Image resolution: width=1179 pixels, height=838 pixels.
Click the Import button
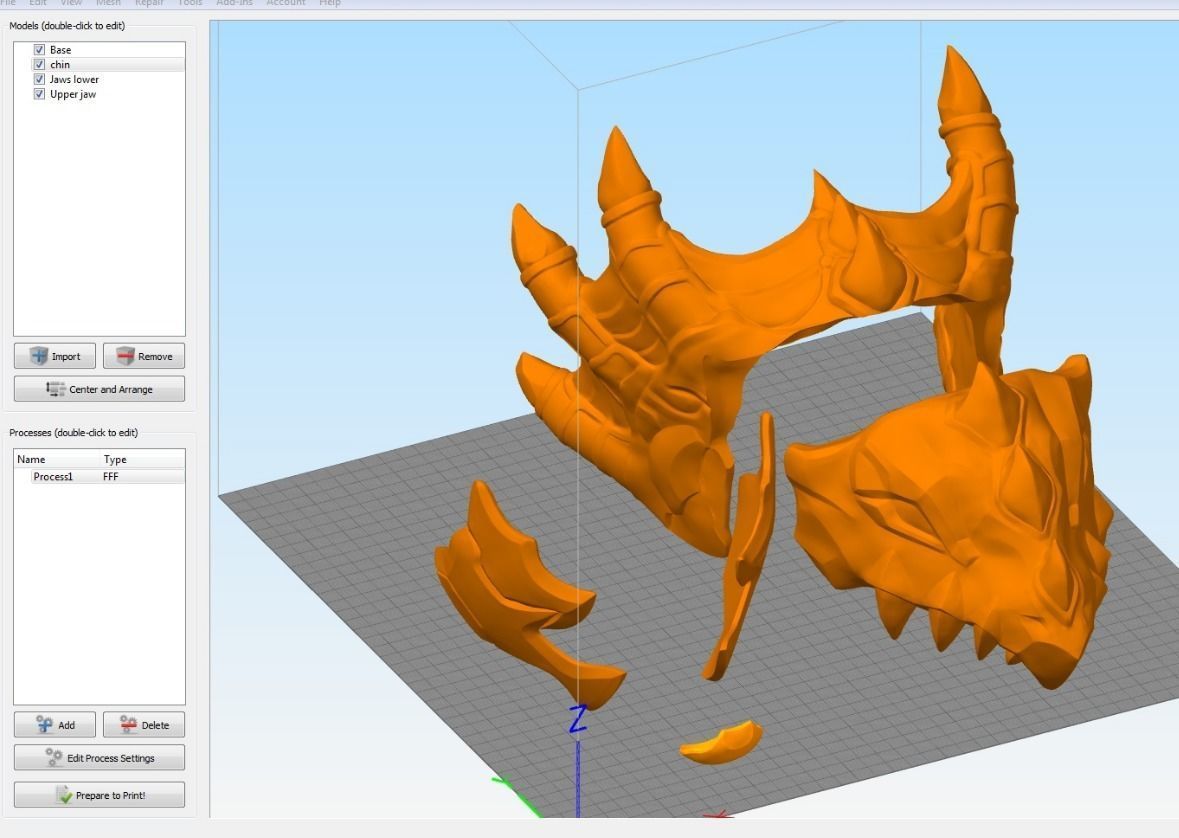click(55, 356)
